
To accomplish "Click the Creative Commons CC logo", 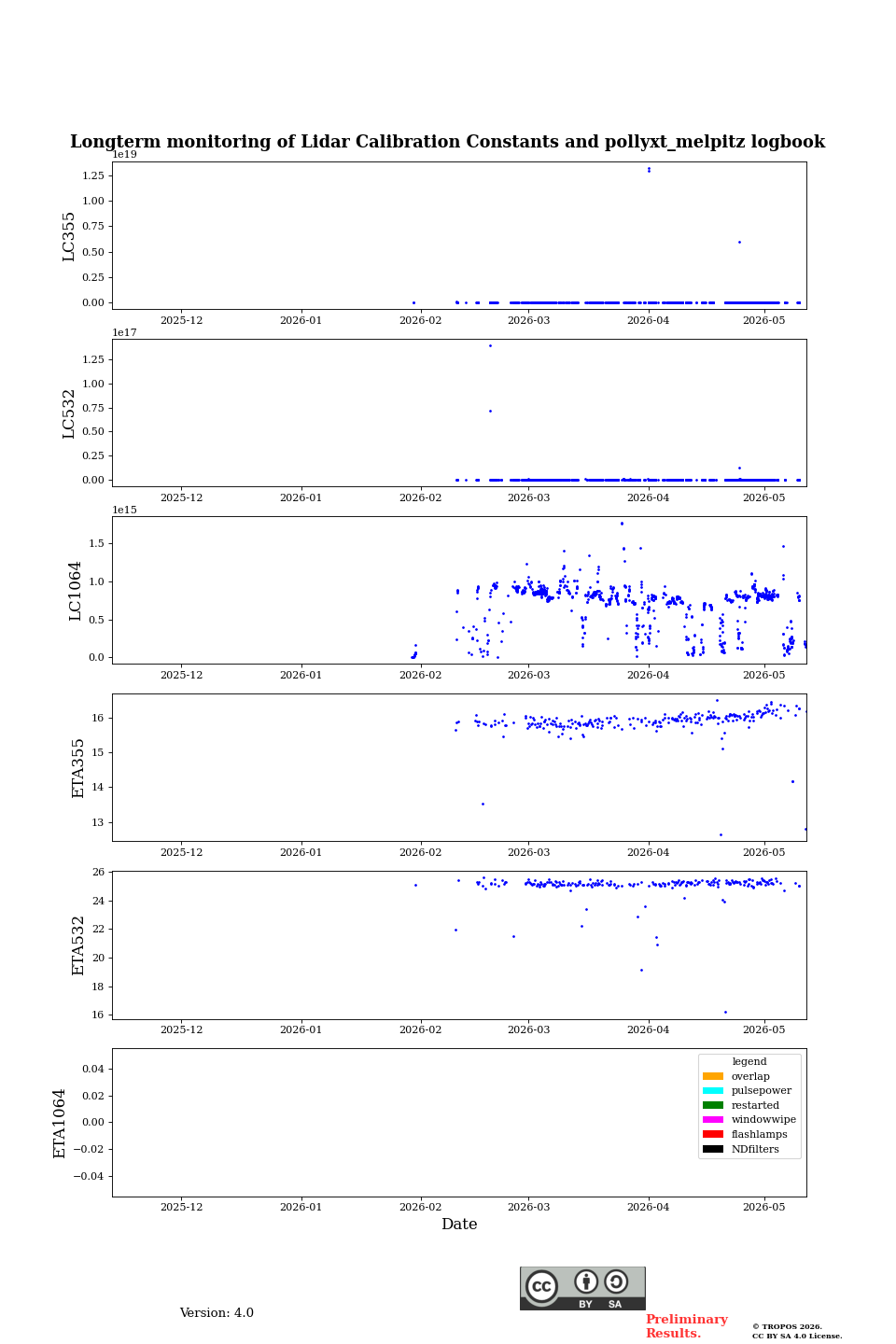I will 541,1287.
